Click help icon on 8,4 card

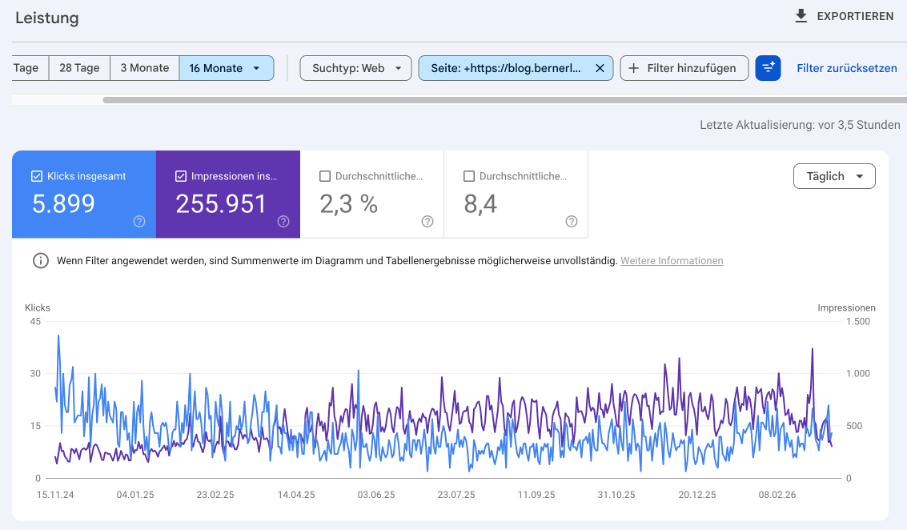[571, 221]
